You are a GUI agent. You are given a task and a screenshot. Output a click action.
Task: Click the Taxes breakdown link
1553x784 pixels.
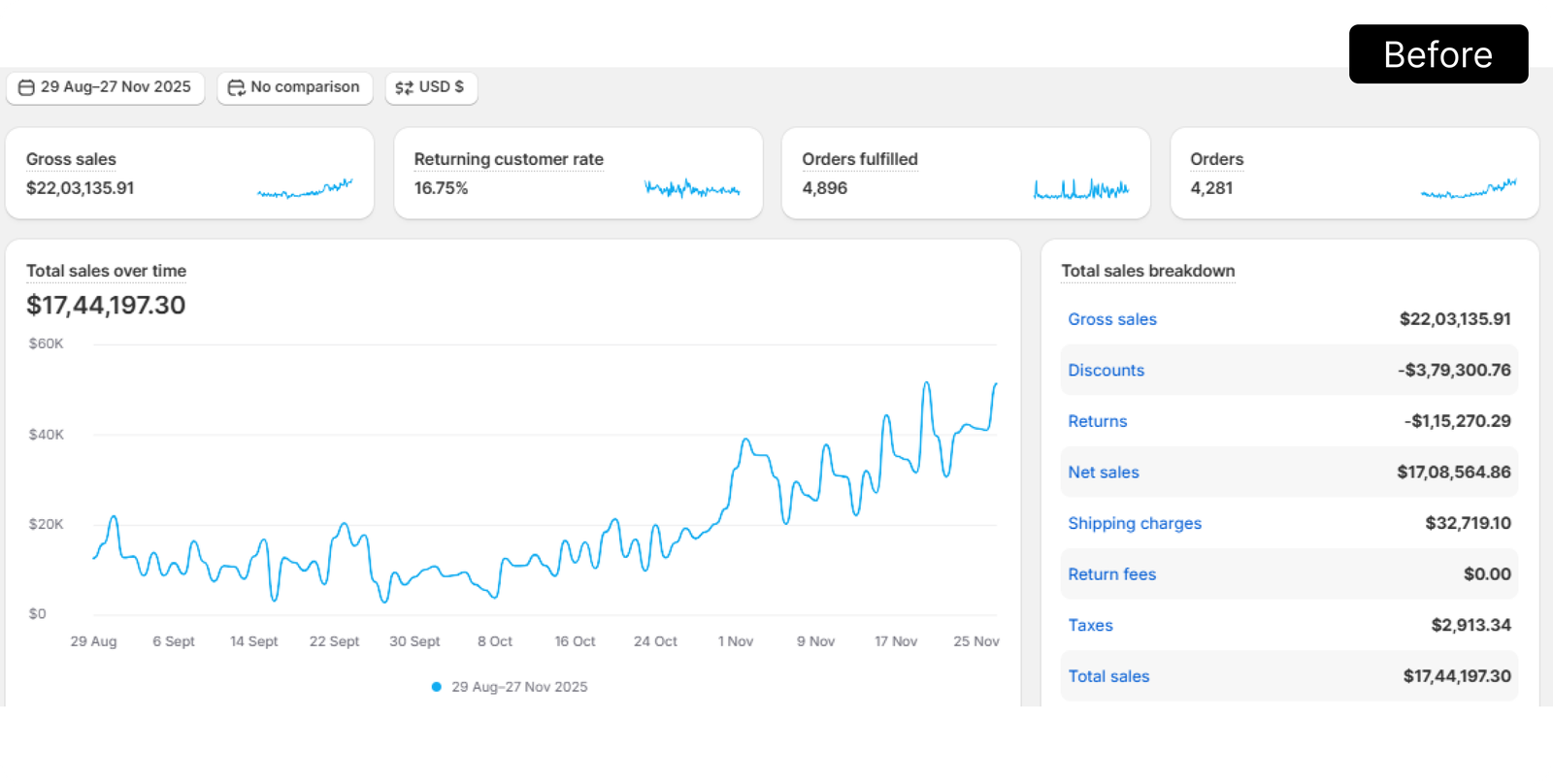[x=1090, y=626]
